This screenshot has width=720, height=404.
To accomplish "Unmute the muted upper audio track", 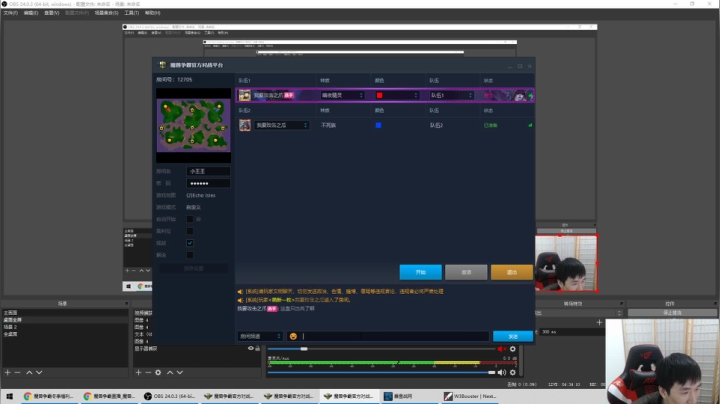I will (x=501, y=349).
